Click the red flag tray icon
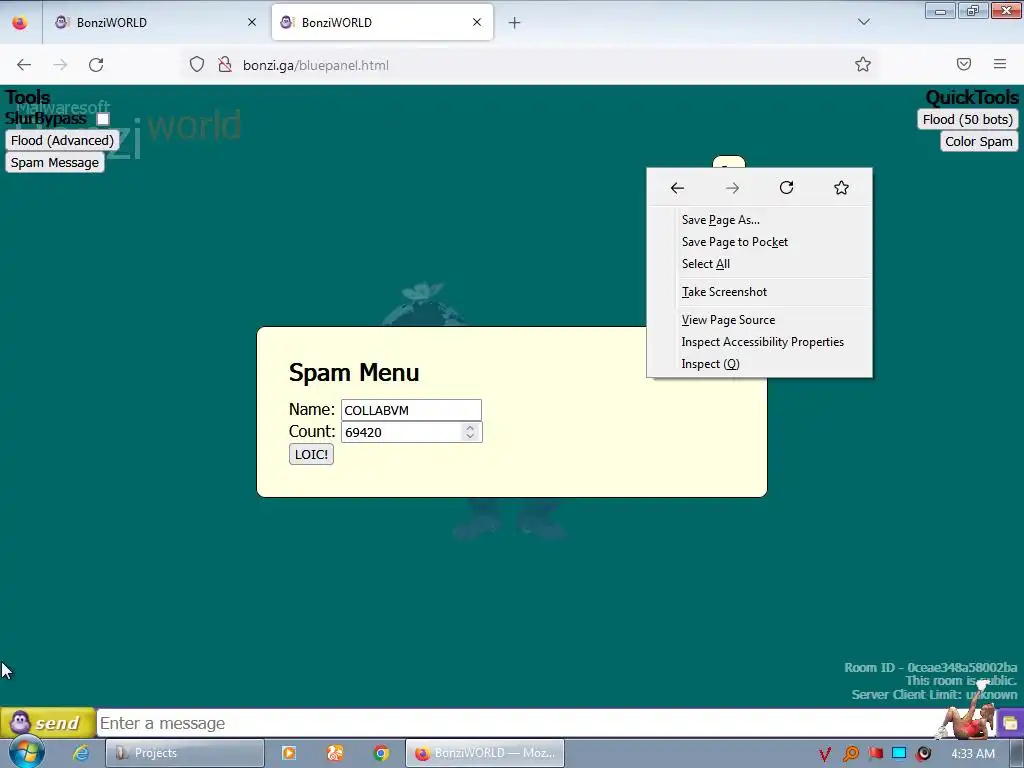Screen dimensions: 1024x768 tap(875, 754)
